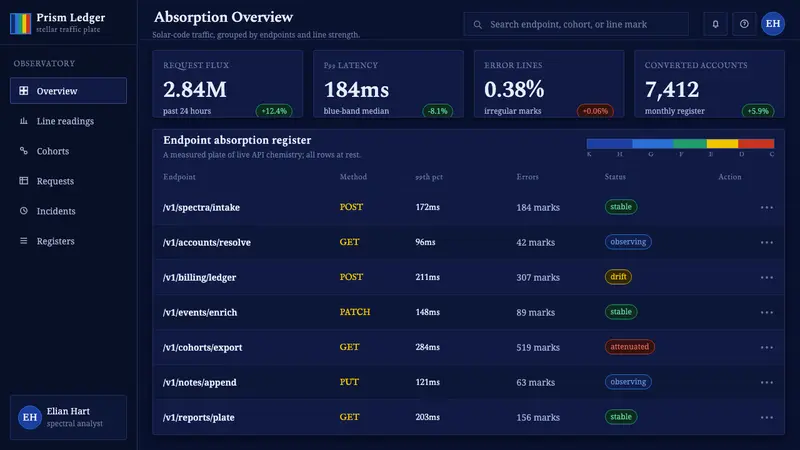Click the P99 Latency card
The width and height of the screenshot is (800, 450).
(x=388, y=84)
